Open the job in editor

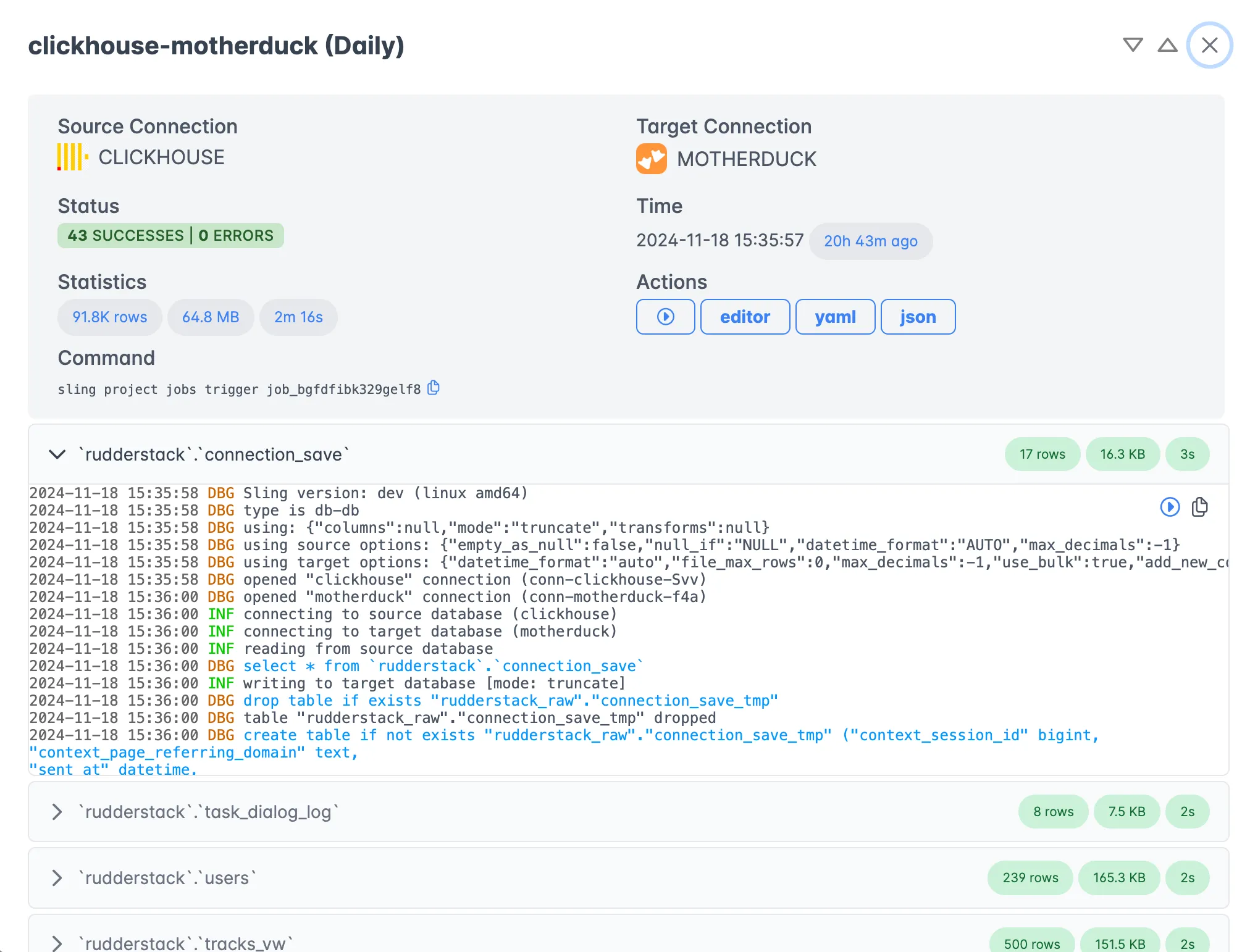[745, 317]
